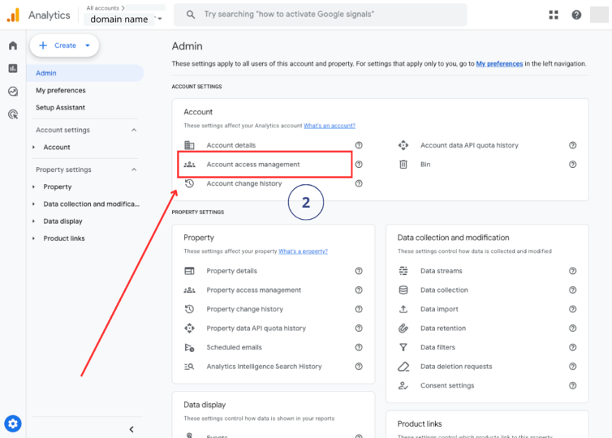
Task: Open Analytics Intelligence Search History
Action: click(x=264, y=367)
